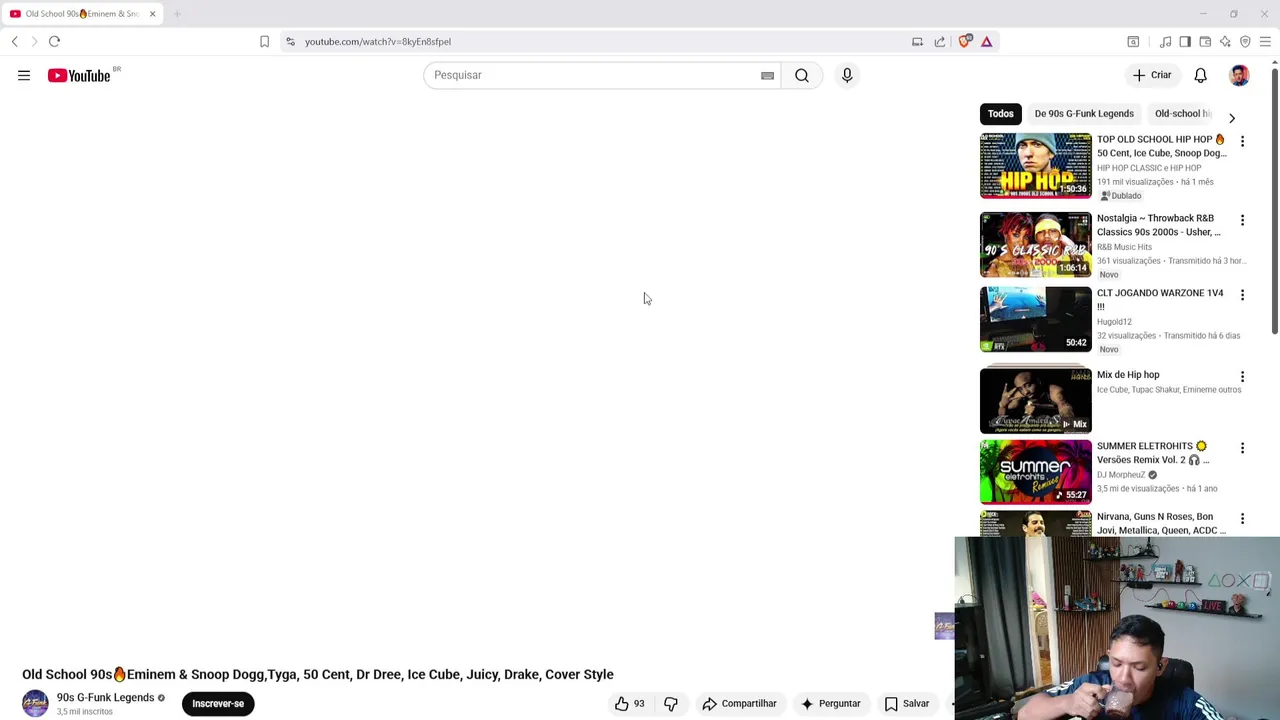Open the tab search icon in toolbar
1280x720 pixels.
coord(1133,41)
